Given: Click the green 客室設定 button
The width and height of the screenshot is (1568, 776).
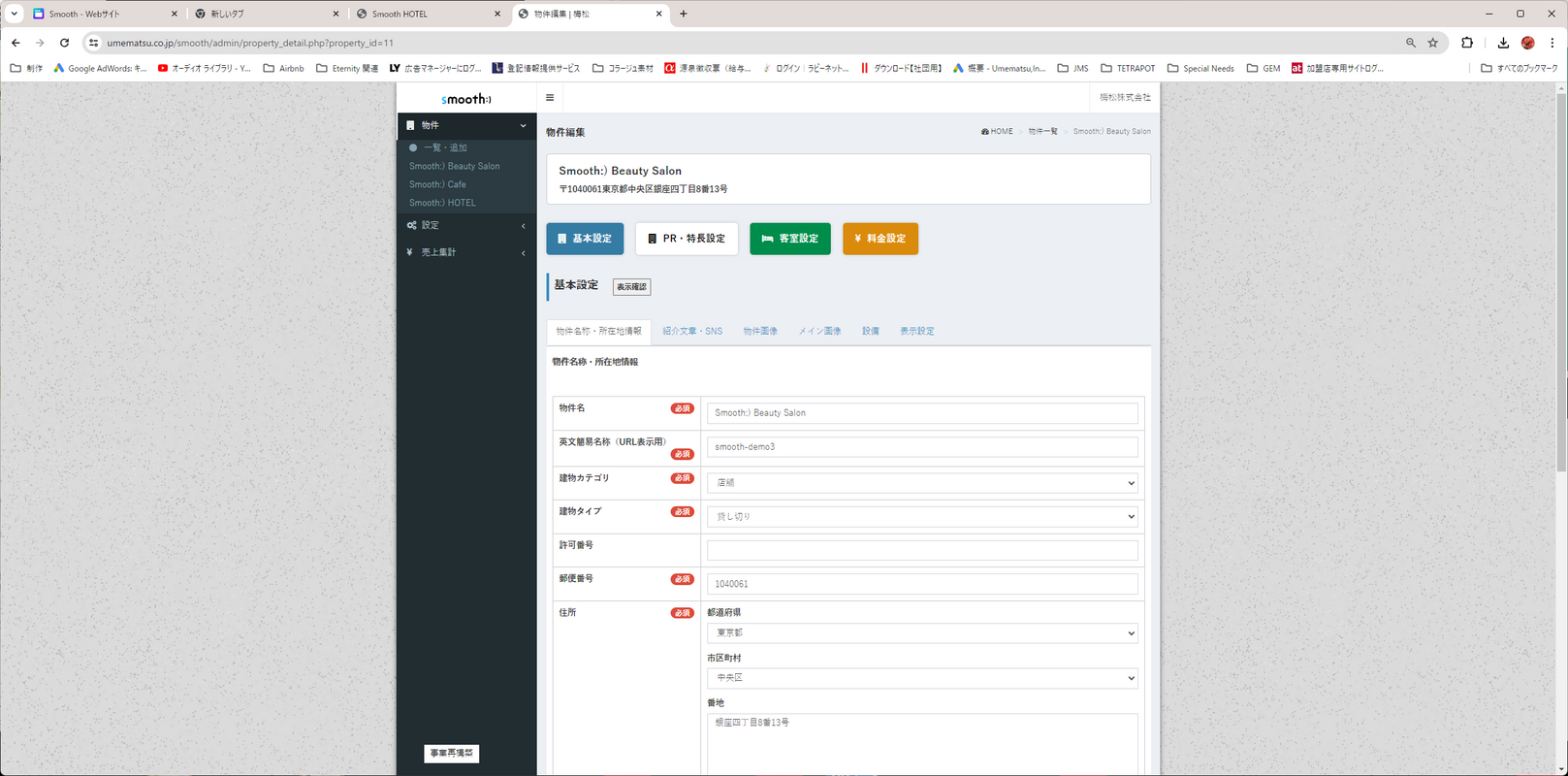Looking at the screenshot, I should coord(789,239).
